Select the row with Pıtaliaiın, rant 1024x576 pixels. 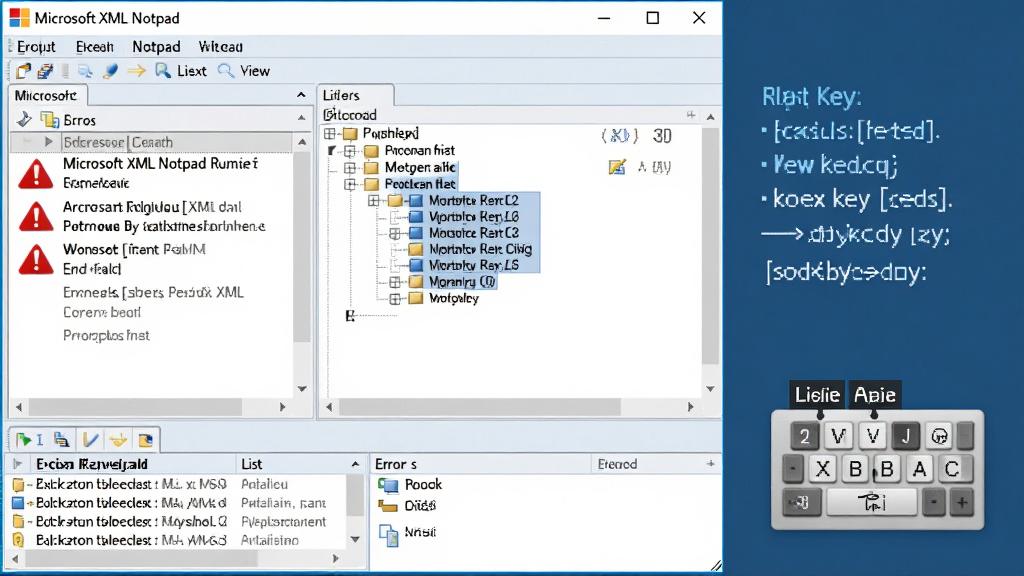click(176, 504)
